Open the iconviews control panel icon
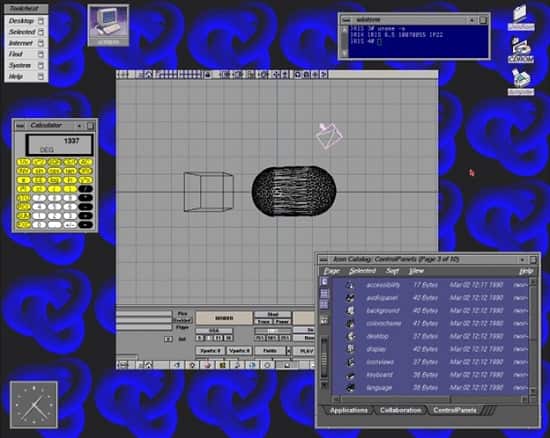This screenshot has width=550, height=438. point(350,362)
